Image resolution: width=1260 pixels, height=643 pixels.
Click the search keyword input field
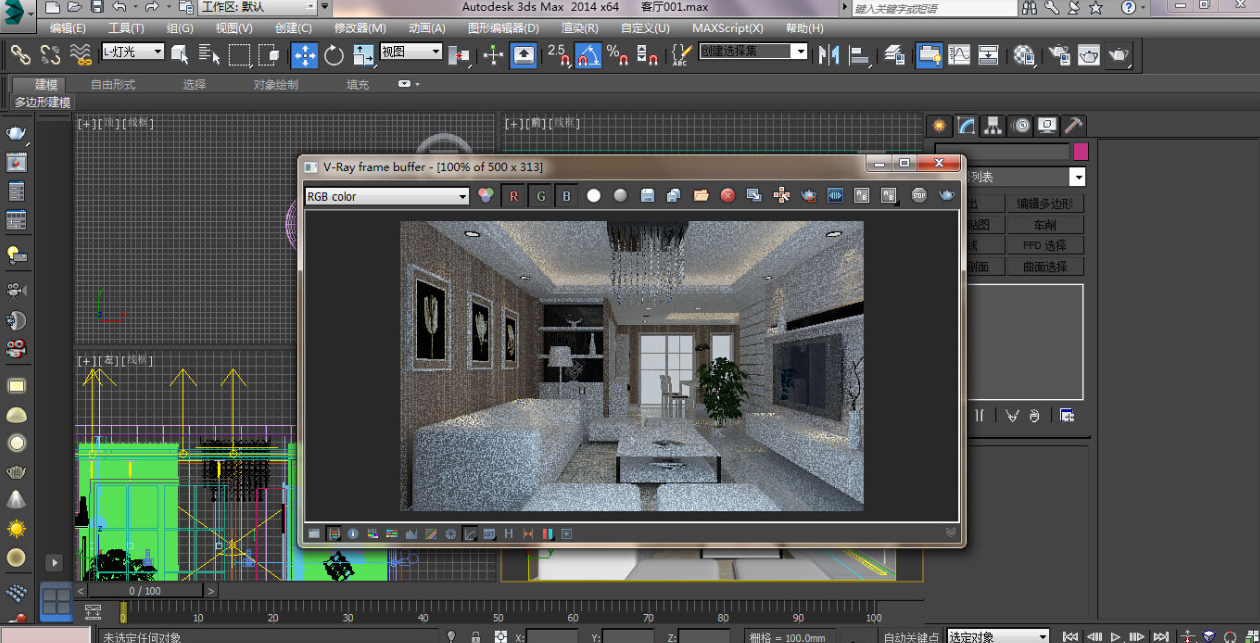934,8
